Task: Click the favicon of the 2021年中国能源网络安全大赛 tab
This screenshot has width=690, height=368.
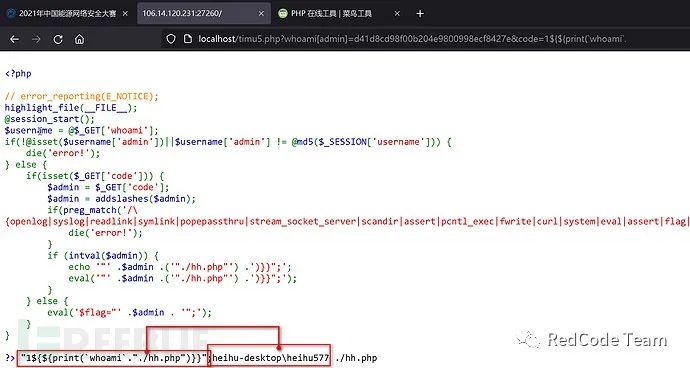Action: coord(11,14)
